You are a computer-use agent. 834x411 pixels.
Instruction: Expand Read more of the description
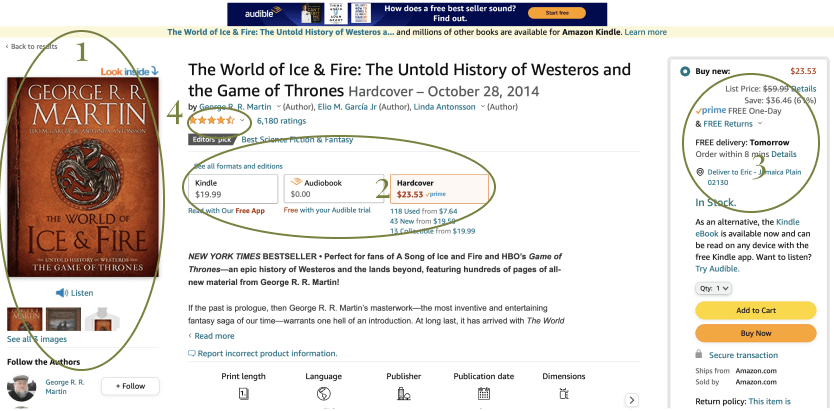coord(214,336)
